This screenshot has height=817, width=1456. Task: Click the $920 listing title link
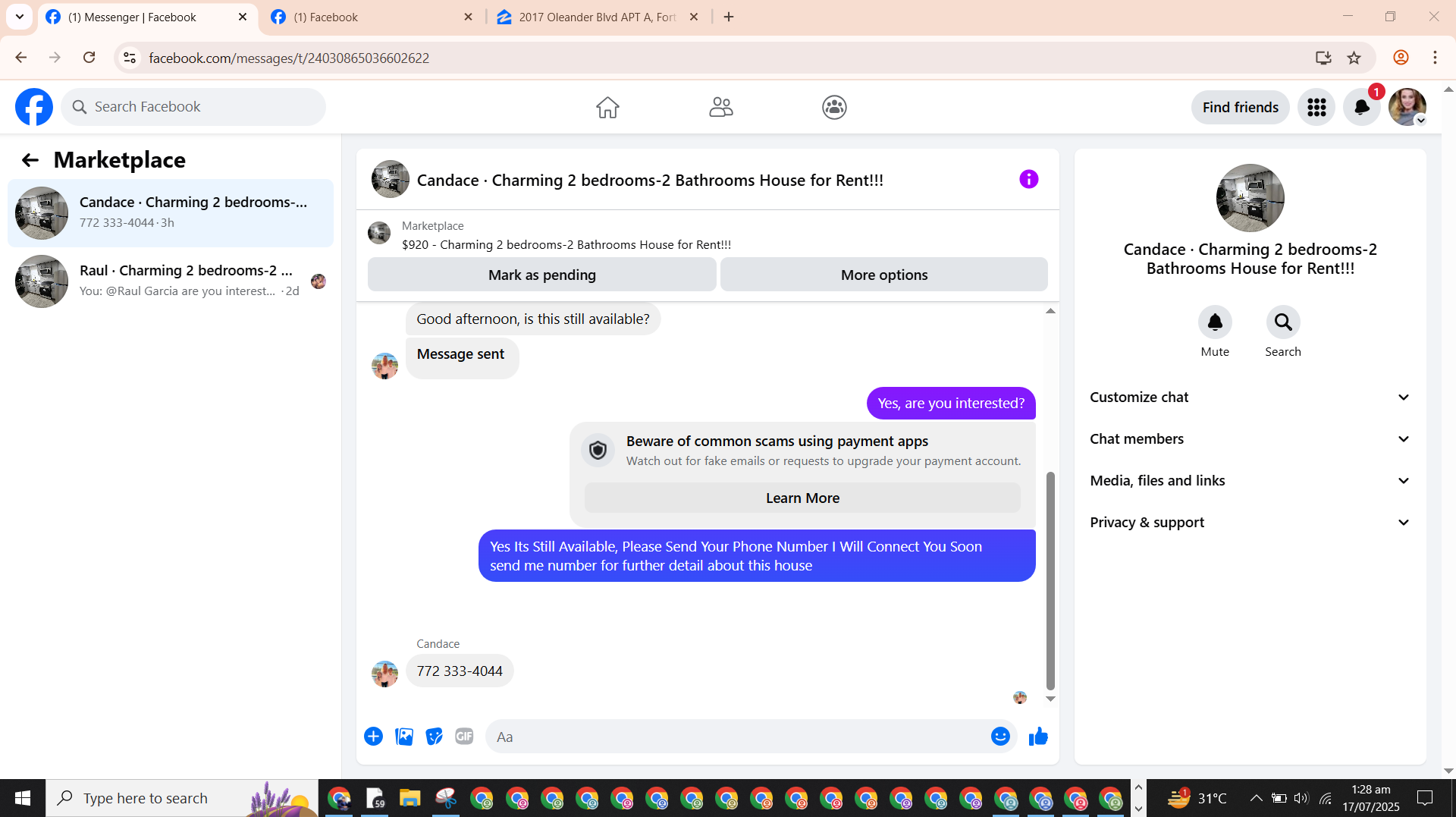click(x=566, y=244)
